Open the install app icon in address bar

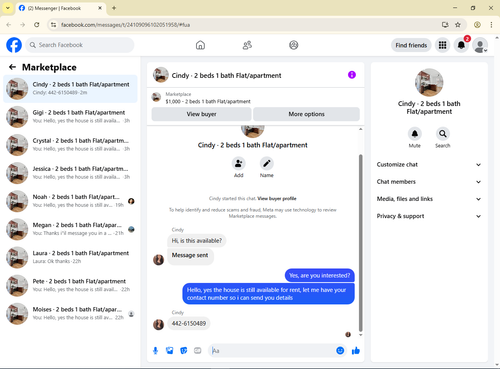[x=445, y=25]
